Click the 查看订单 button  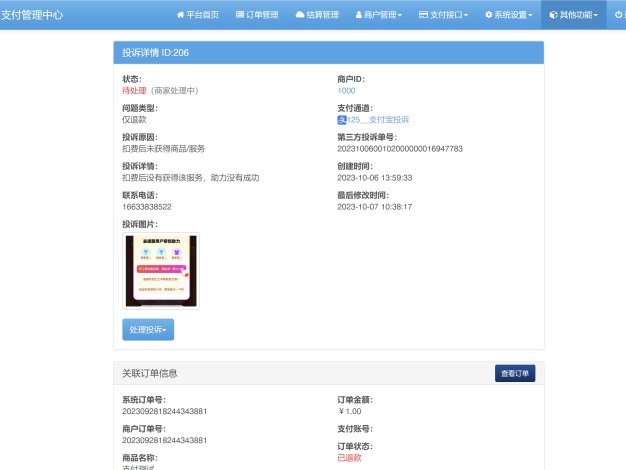coord(515,373)
